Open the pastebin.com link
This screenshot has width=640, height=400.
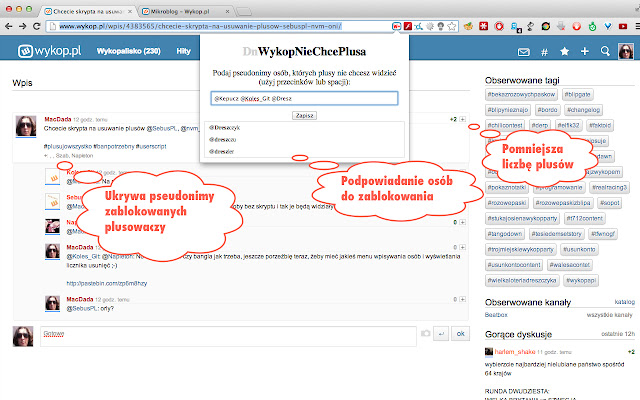point(107,283)
